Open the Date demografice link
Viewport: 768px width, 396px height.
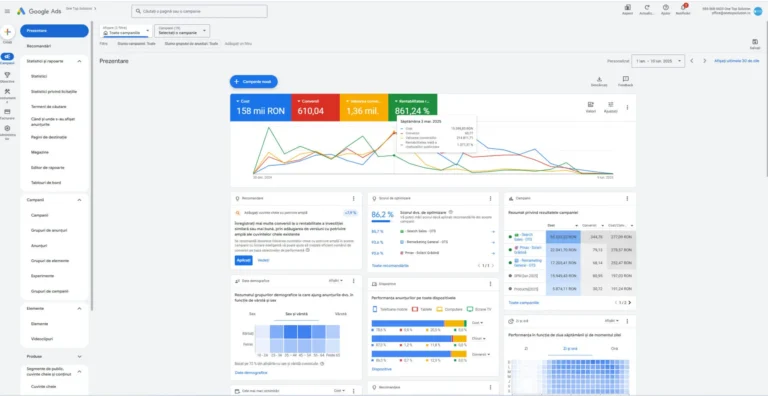click(251, 372)
